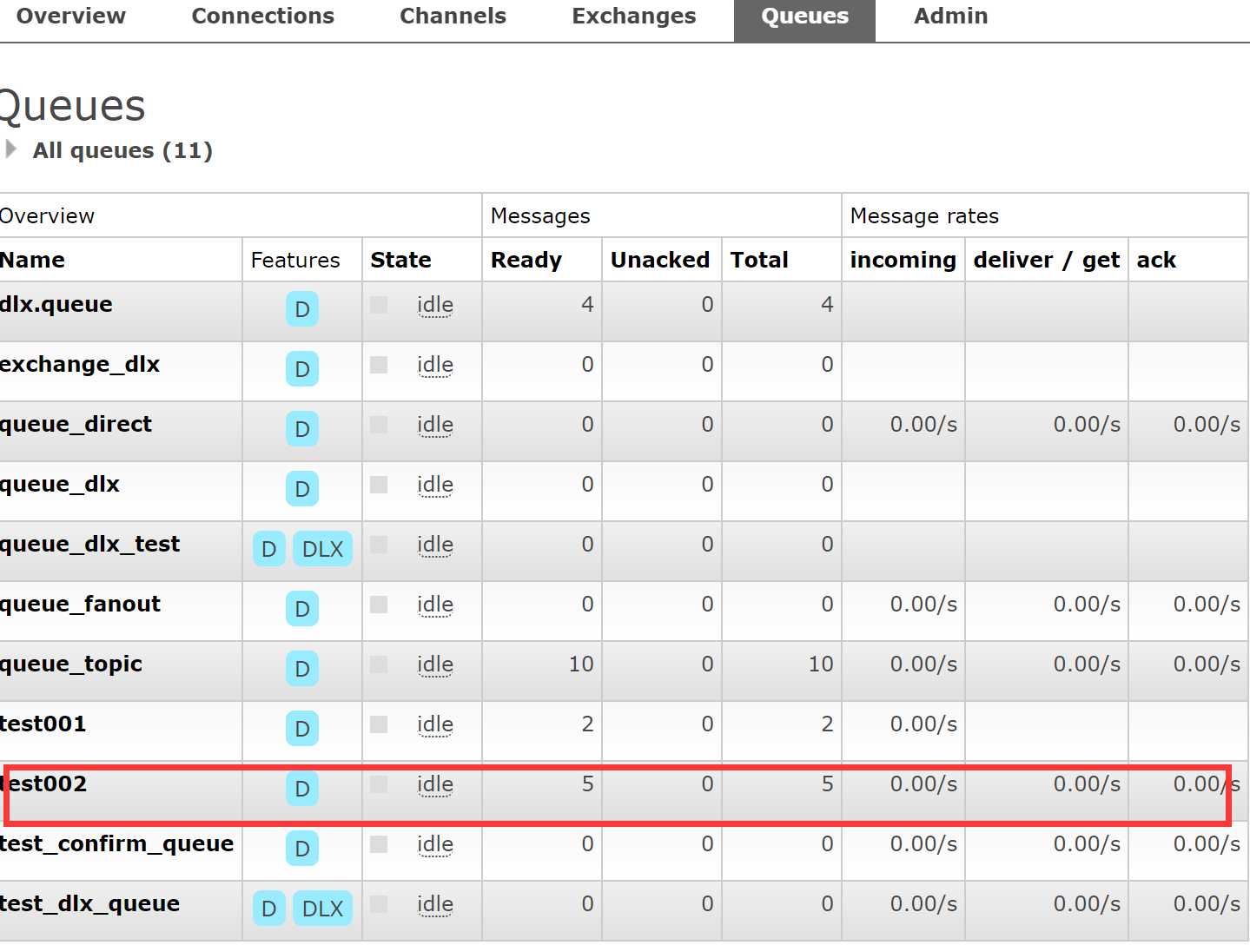Sort by Total messages column
Viewport: 1250px width, 952px height.
coord(759,260)
